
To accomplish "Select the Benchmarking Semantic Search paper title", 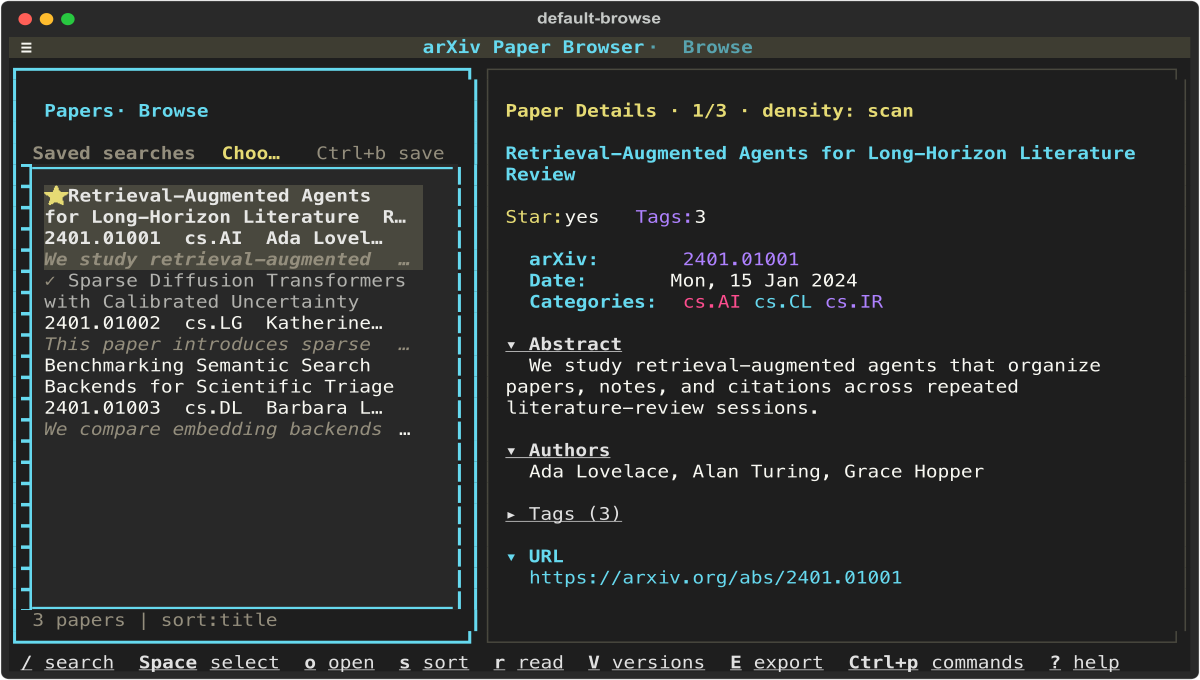I will [x=219, y=376].
